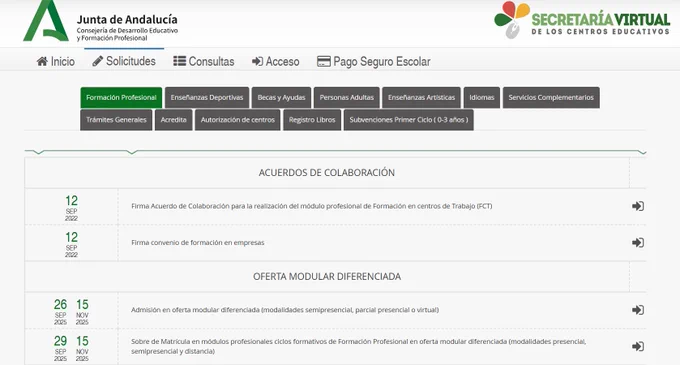Screen dimensions: 680x365
Task: Open the Acceso menu item
Action: tap(276, 62)
